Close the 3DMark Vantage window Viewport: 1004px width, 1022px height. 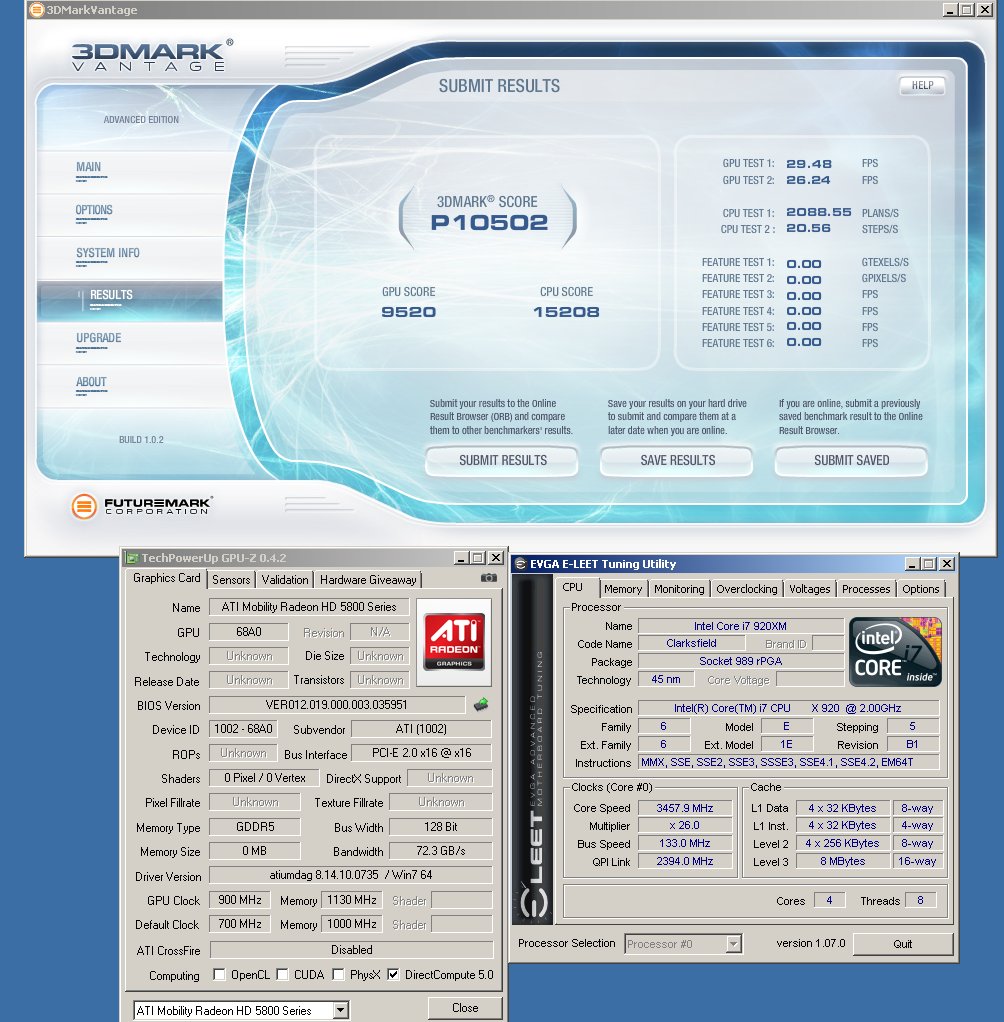pyautogui.click(x=984, y=9)
